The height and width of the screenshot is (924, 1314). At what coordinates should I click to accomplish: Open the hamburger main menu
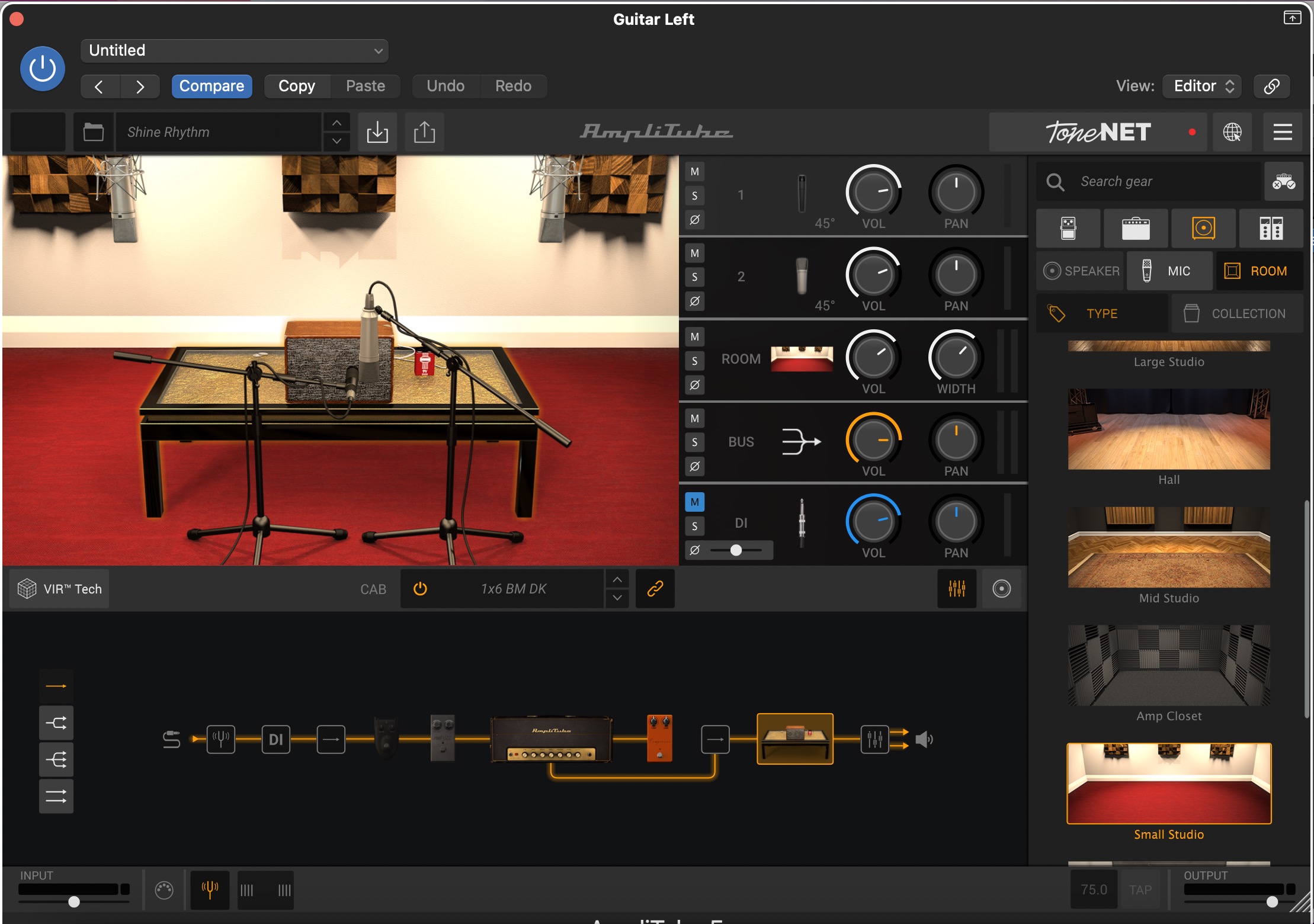coord(1283,132)
